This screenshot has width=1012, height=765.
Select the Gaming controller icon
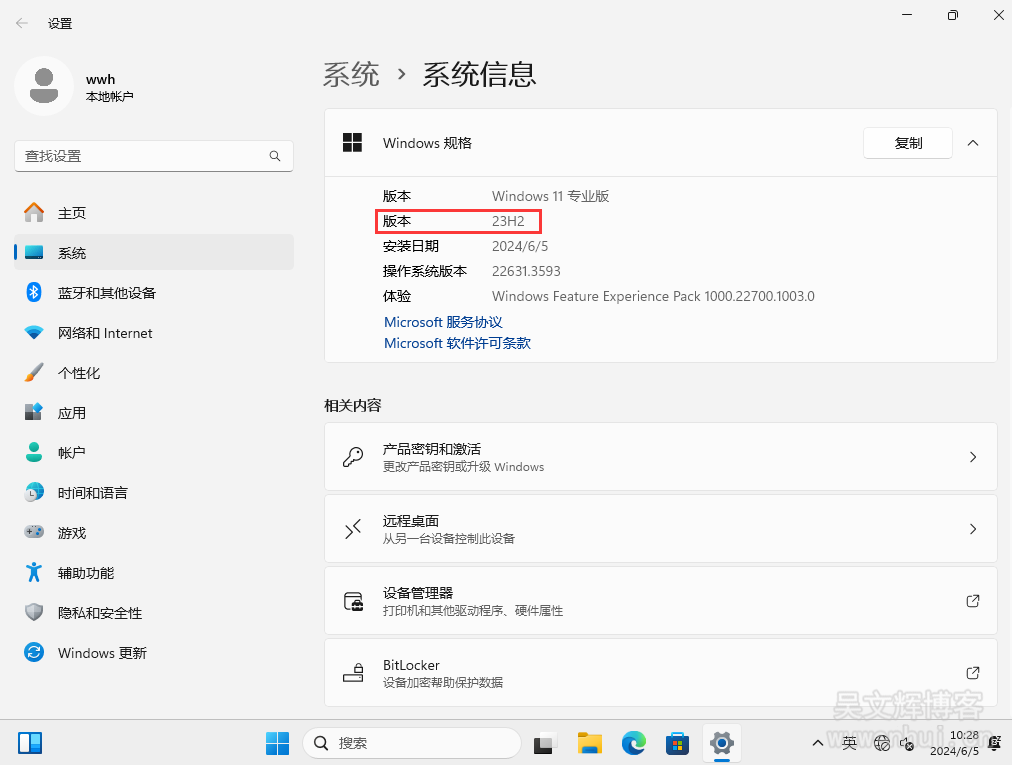tap(34, 533)
